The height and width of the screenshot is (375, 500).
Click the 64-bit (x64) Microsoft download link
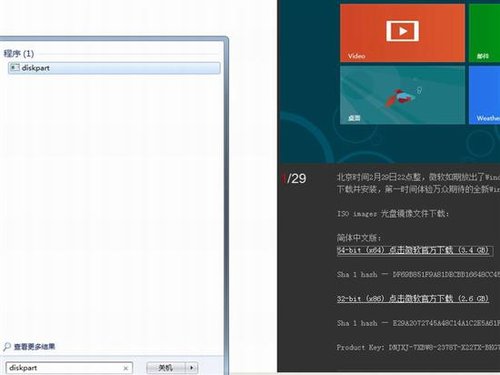[413, 250]
